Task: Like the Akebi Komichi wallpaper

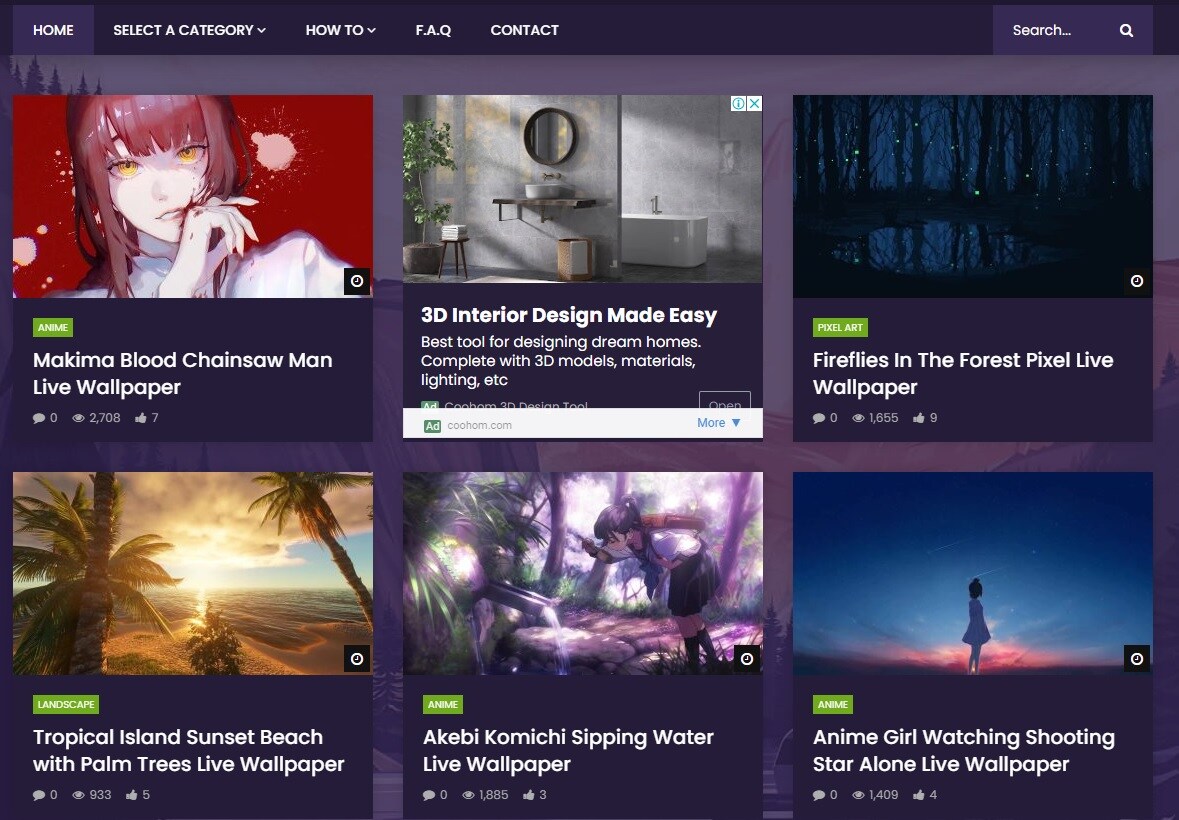Action: coord(529,795)
